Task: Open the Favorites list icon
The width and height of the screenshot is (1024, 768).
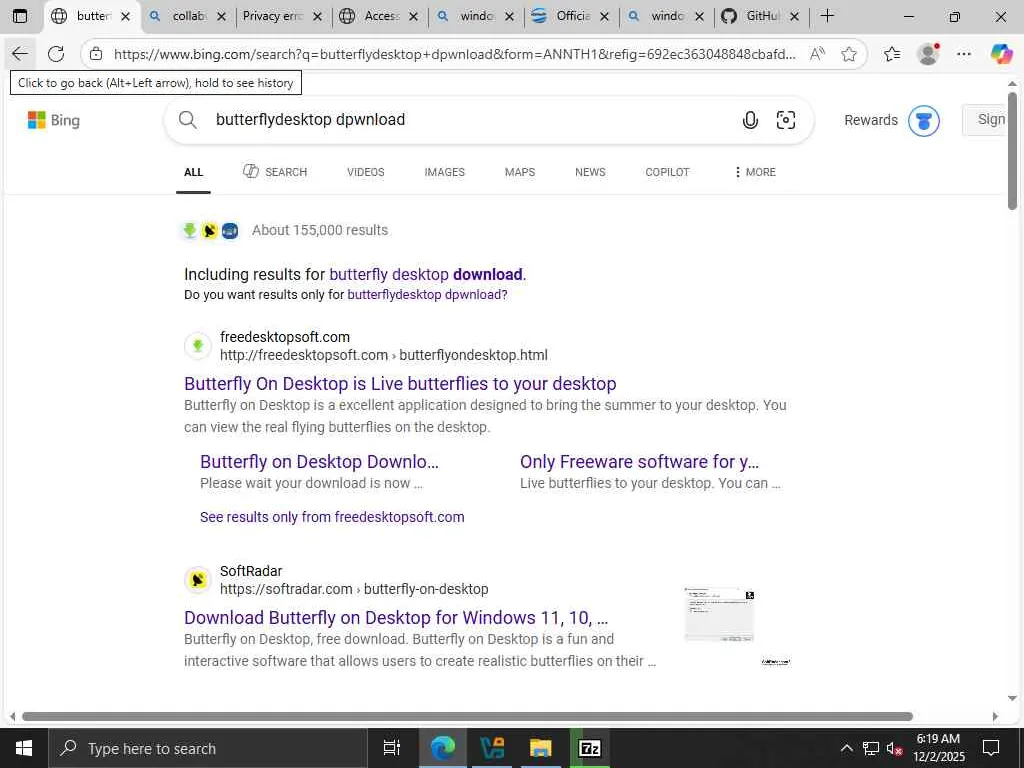Action: pyautogui.click(x=892, y=54)
